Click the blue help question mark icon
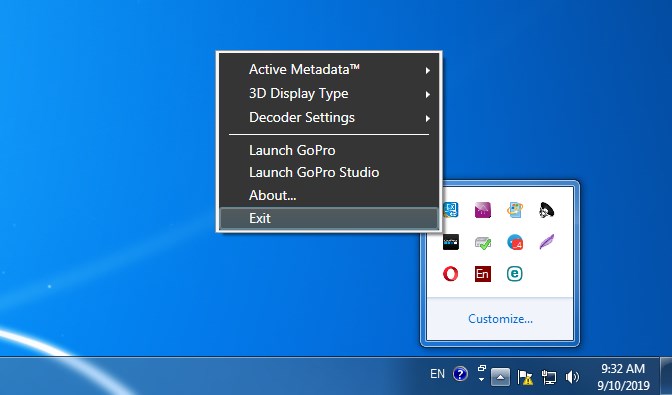Screen dimensions: 672x395 click(x=460, y=374)
